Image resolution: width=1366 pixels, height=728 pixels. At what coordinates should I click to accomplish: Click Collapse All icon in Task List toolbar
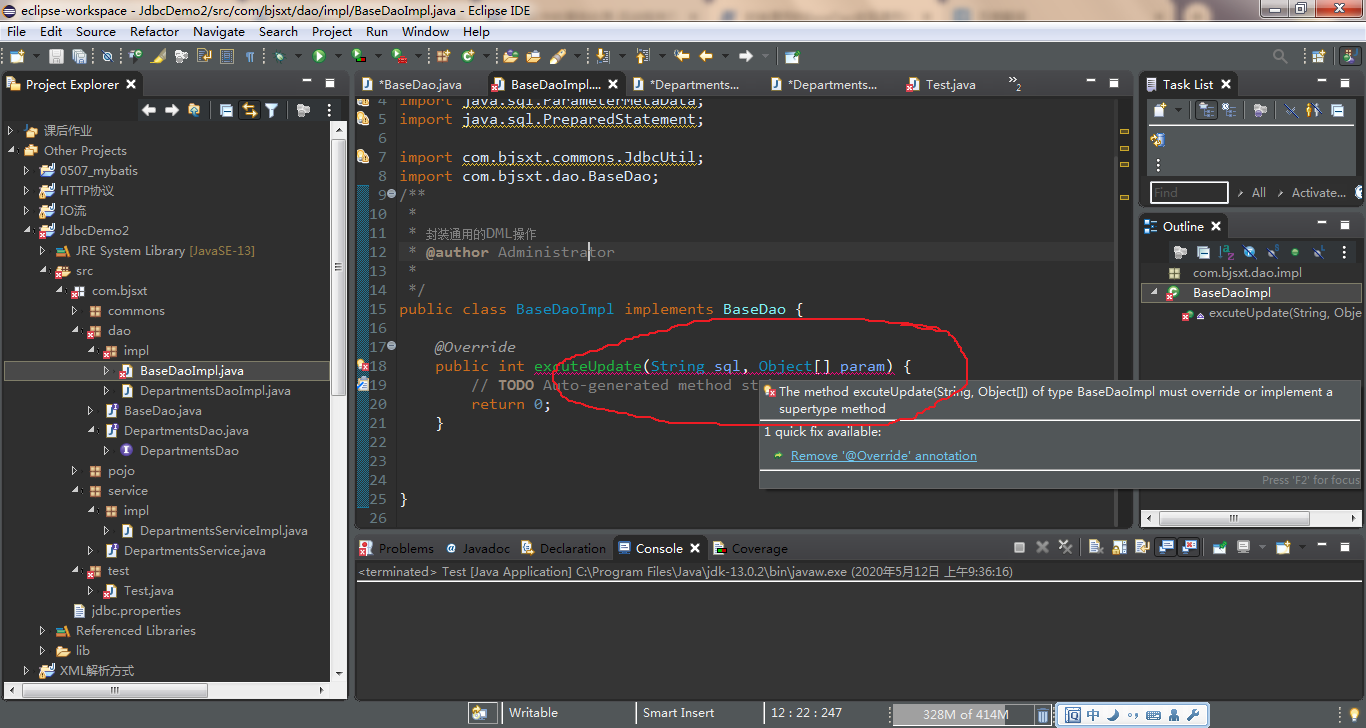[1338, 110]
